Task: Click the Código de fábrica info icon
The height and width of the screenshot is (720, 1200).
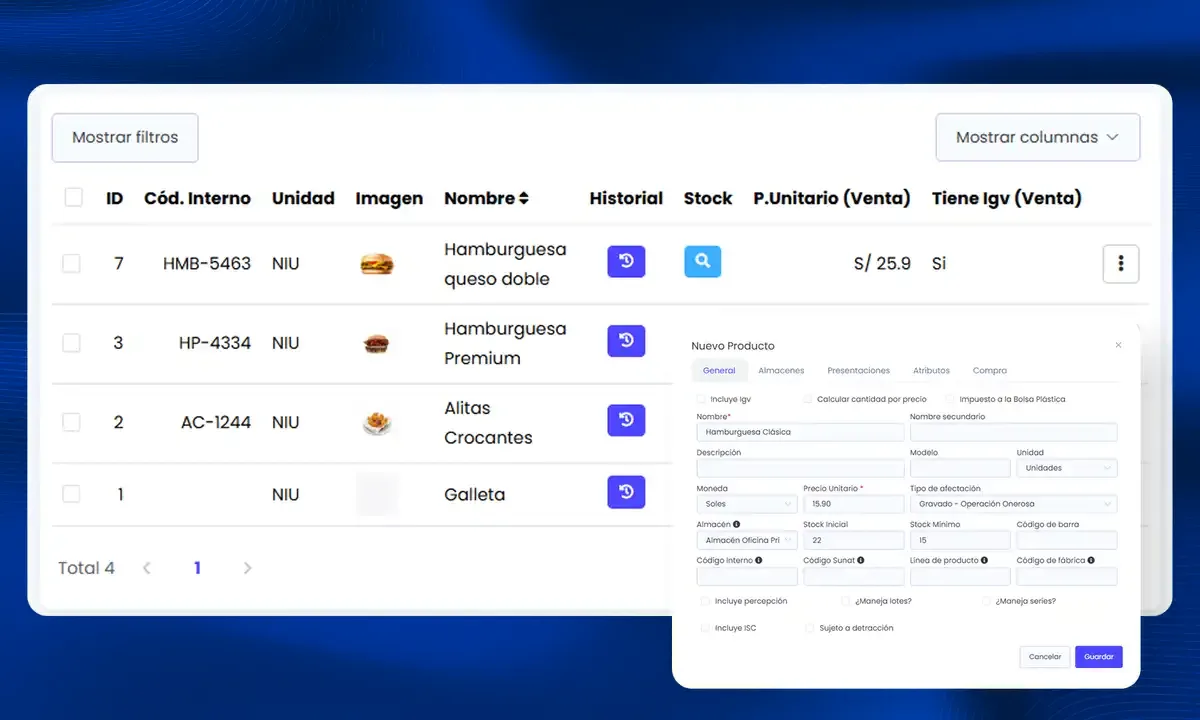Action: (x=1091, y=561)
